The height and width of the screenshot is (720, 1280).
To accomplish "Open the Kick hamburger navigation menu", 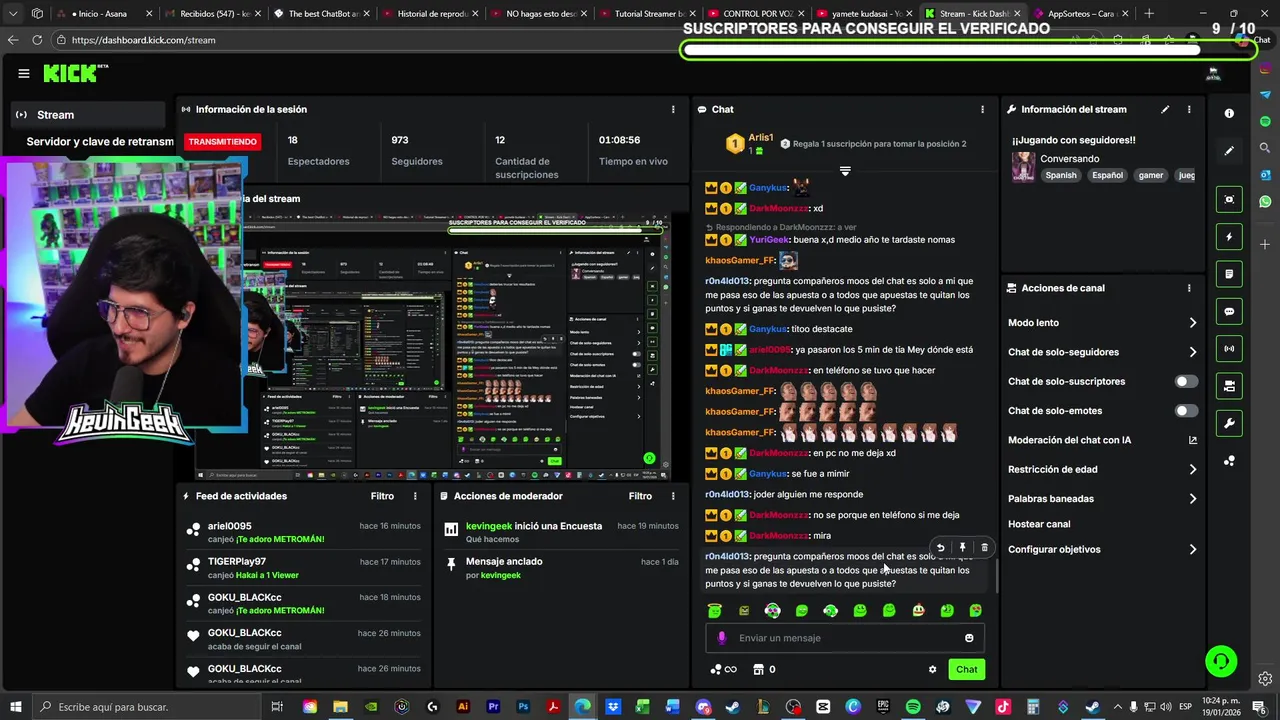I will coord(24,73).
